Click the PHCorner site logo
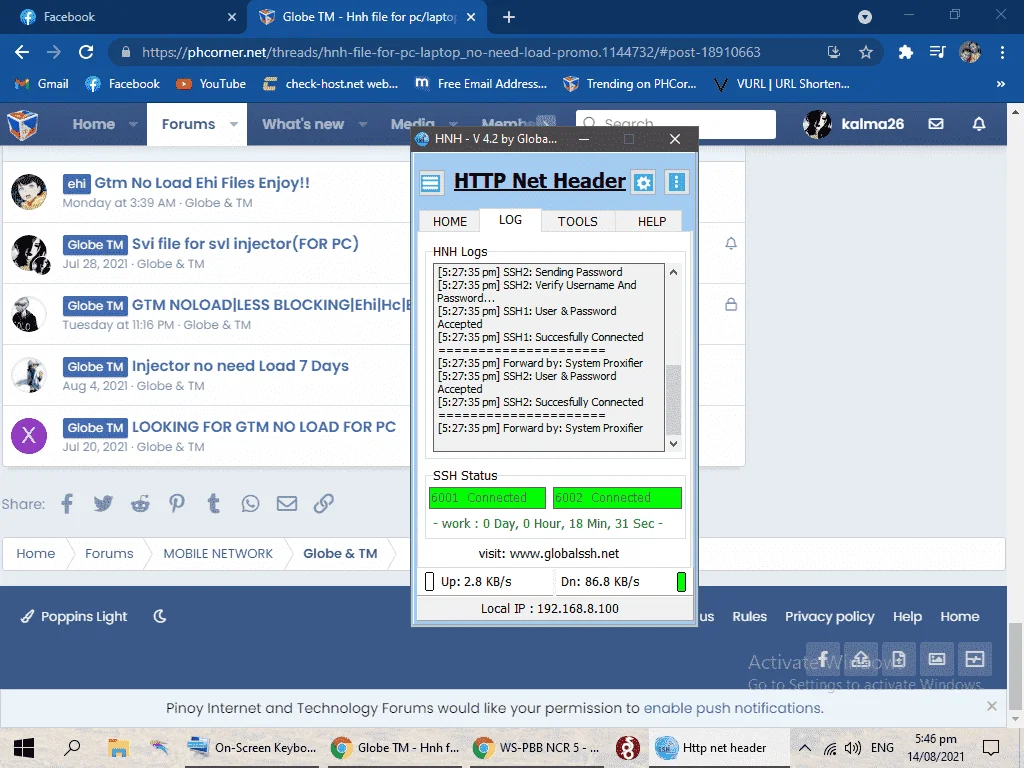This screenshot has height=768, width=1024. coord(23,124)
